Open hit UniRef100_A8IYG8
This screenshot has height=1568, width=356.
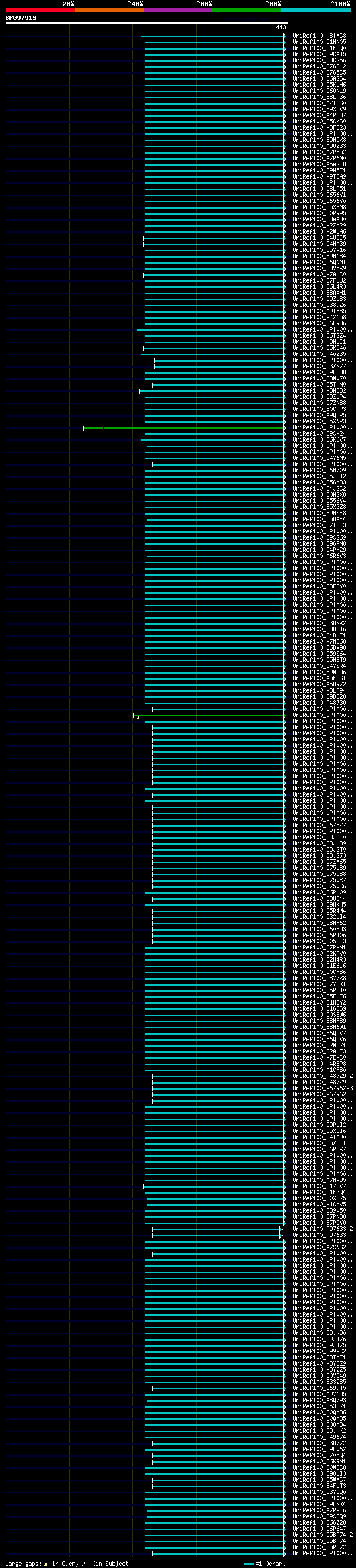[x=319, y=36]
